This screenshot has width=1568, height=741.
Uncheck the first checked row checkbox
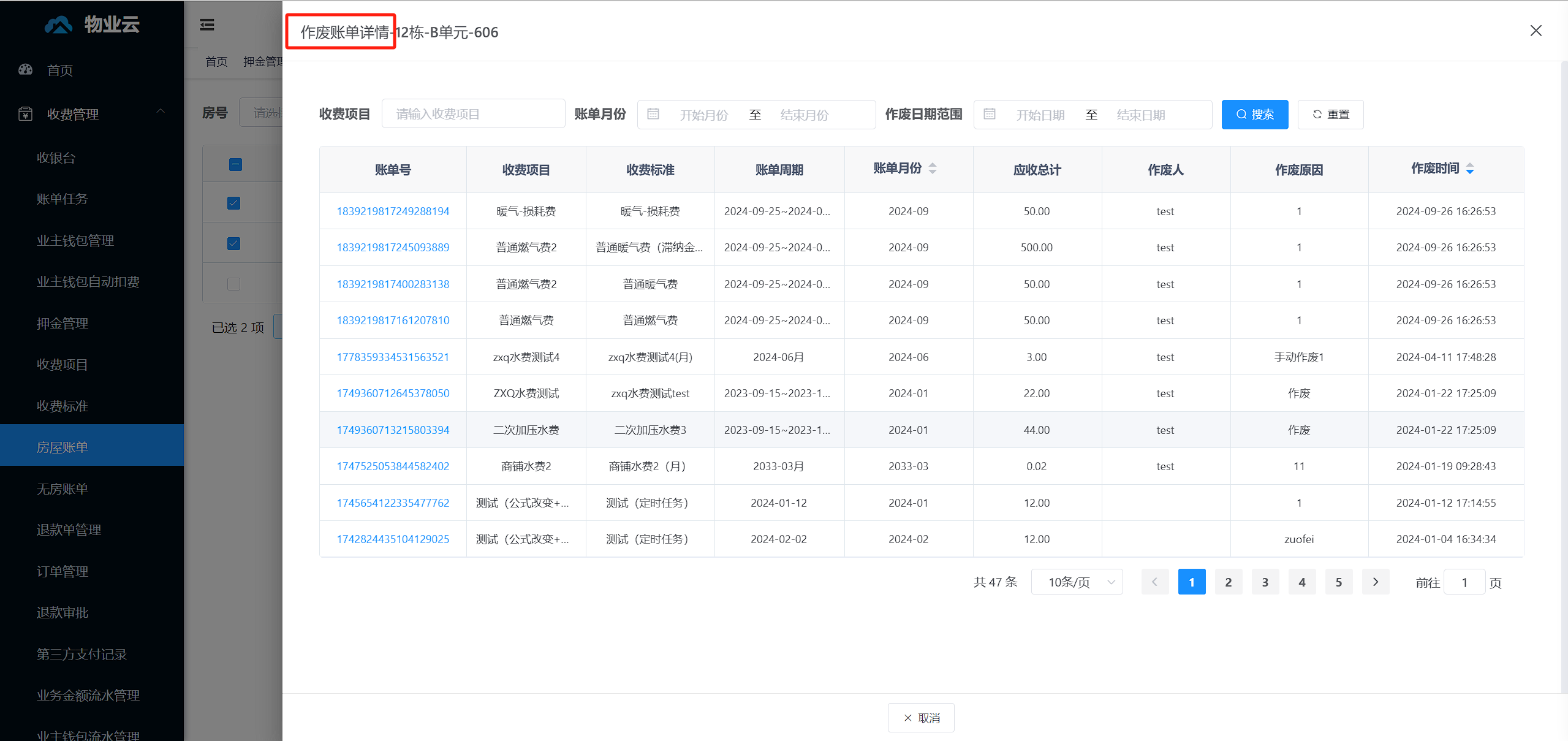(x=233, y=203)
